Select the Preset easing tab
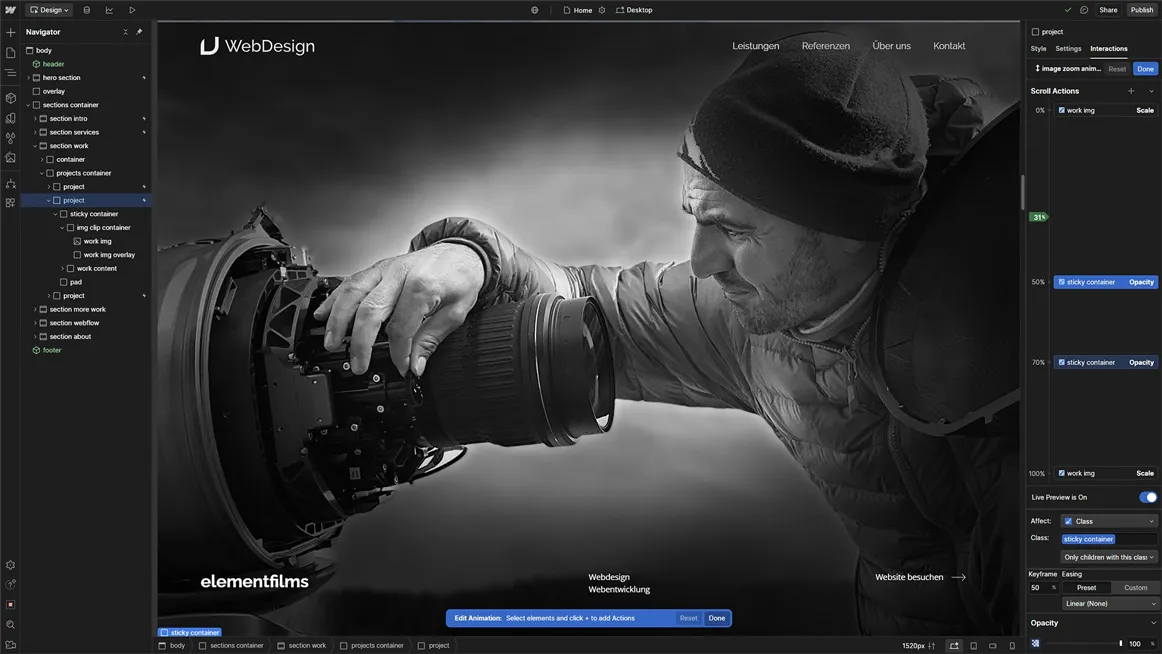Screen dimensions: 1162x654 point(1086,588)
